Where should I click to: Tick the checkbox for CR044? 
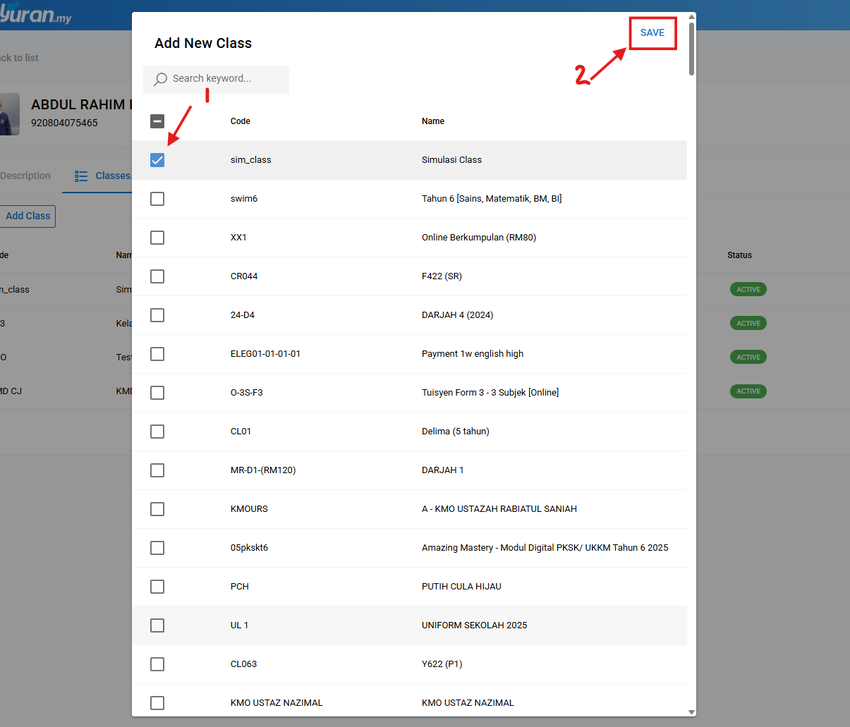click(x=157, y=276)
